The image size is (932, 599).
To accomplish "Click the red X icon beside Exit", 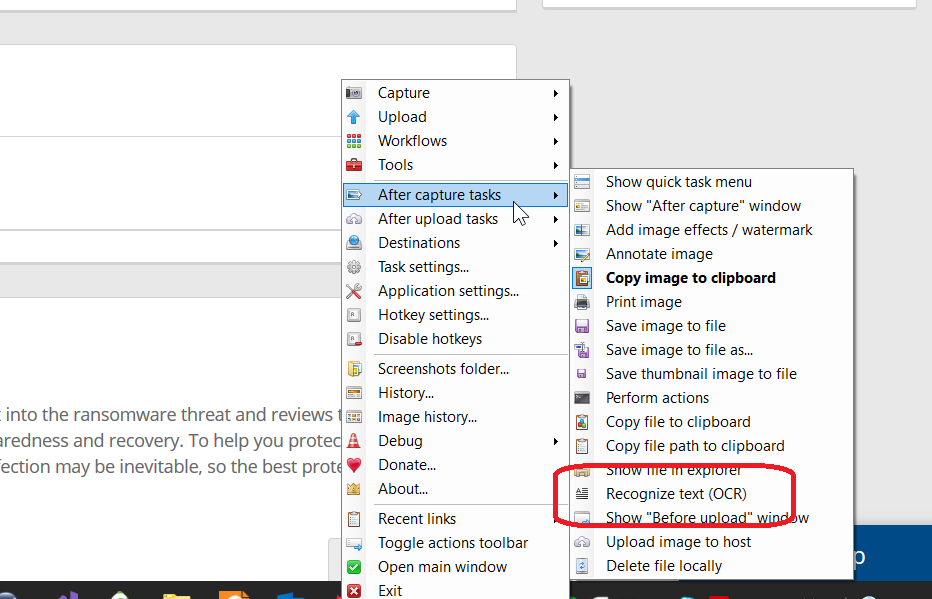I will 354,591.
